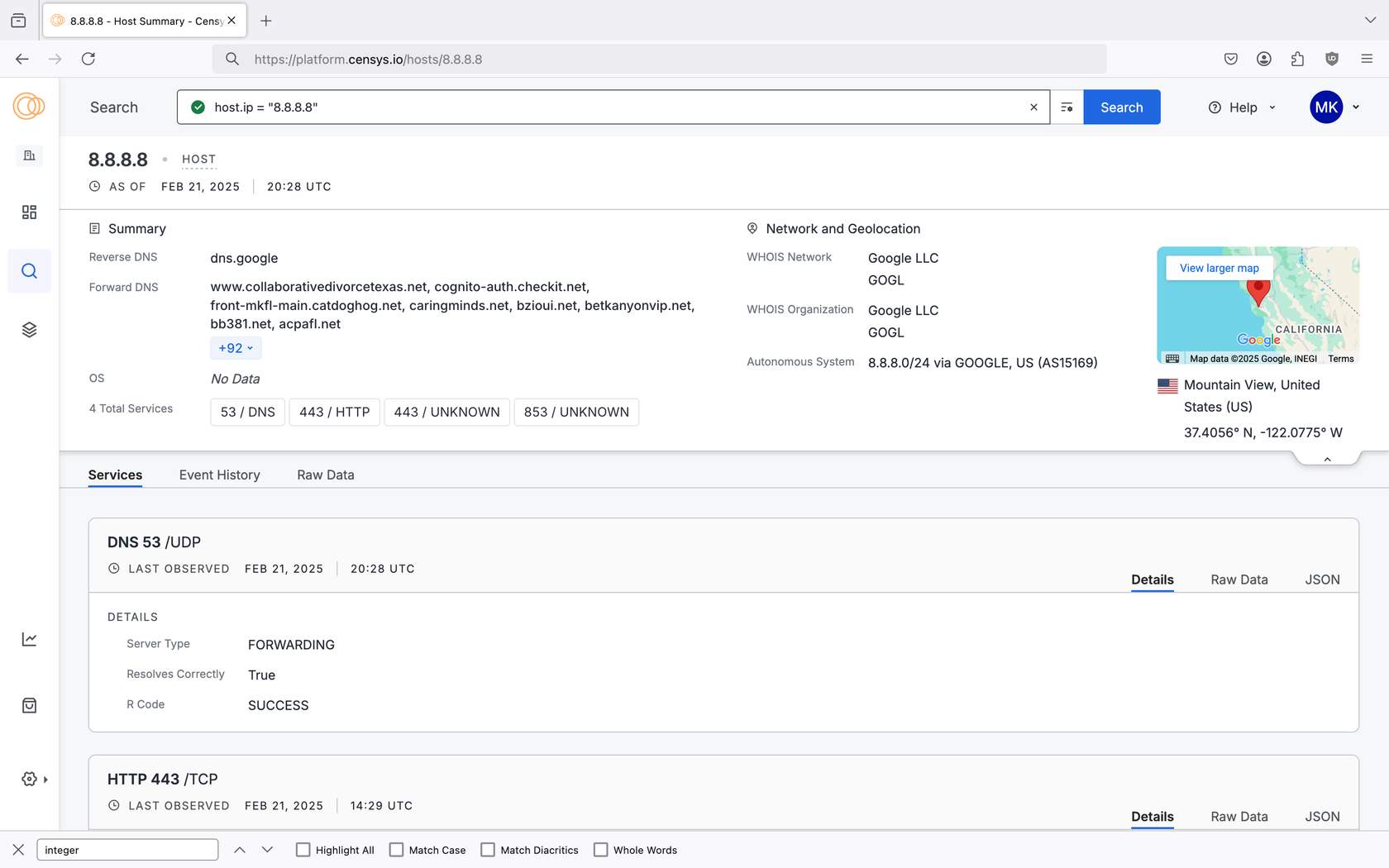1389x868 pixels.
Task: Select Raw Data tab in DNS 53 card
Action: (x=1239, y=579)
